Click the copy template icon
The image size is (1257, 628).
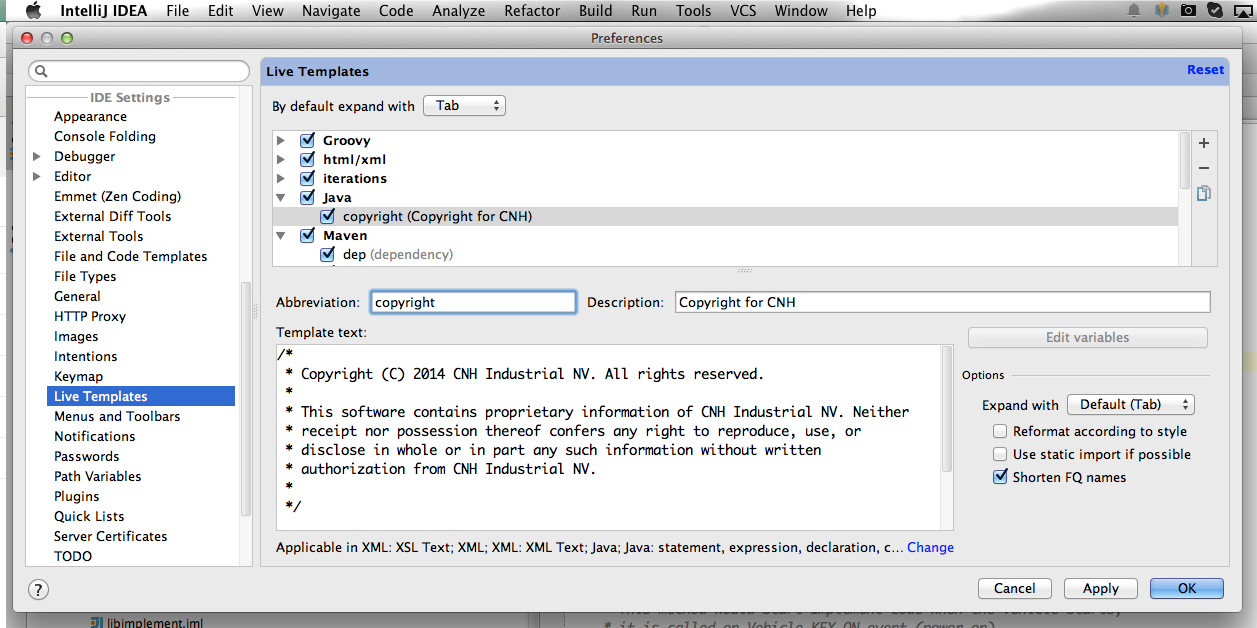coord(1204,194)
